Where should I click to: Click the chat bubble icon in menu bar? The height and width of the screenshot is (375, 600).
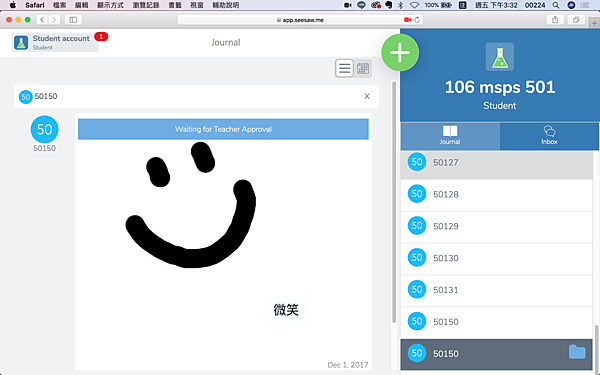click(361, 5)
